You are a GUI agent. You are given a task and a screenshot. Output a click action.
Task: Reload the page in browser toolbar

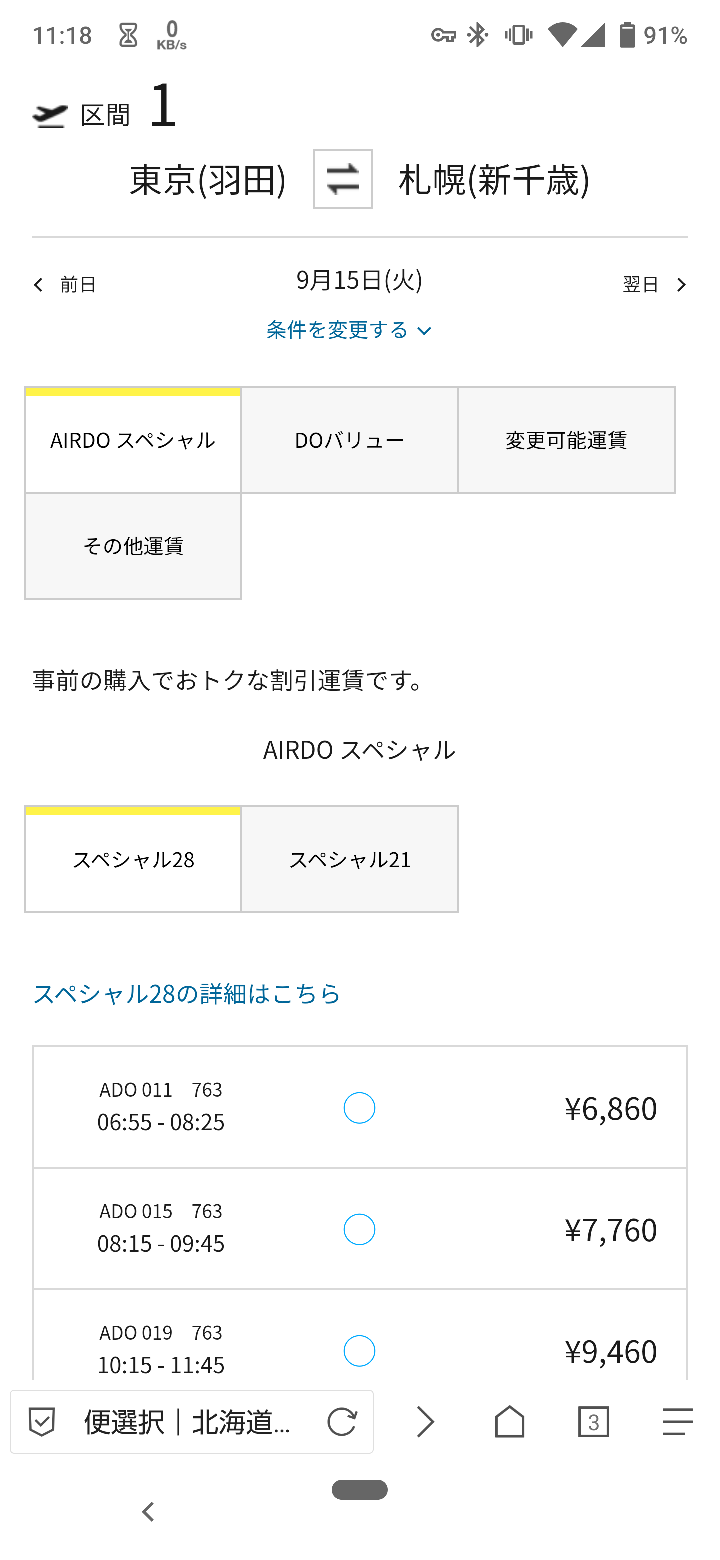coord(342,1421)
